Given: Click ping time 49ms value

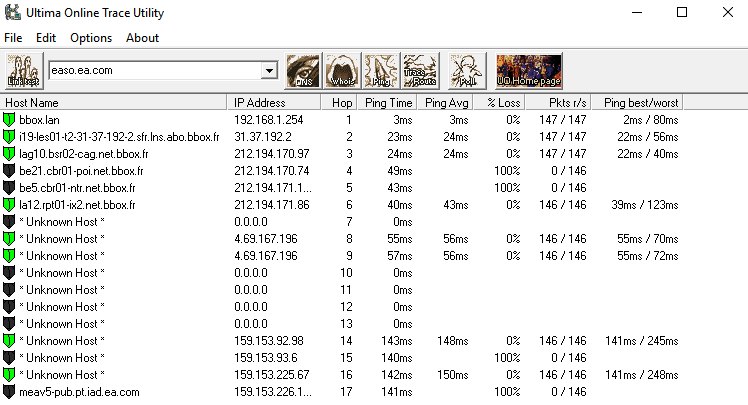Looking at the screenshot, I should click(x=400, y=171).
